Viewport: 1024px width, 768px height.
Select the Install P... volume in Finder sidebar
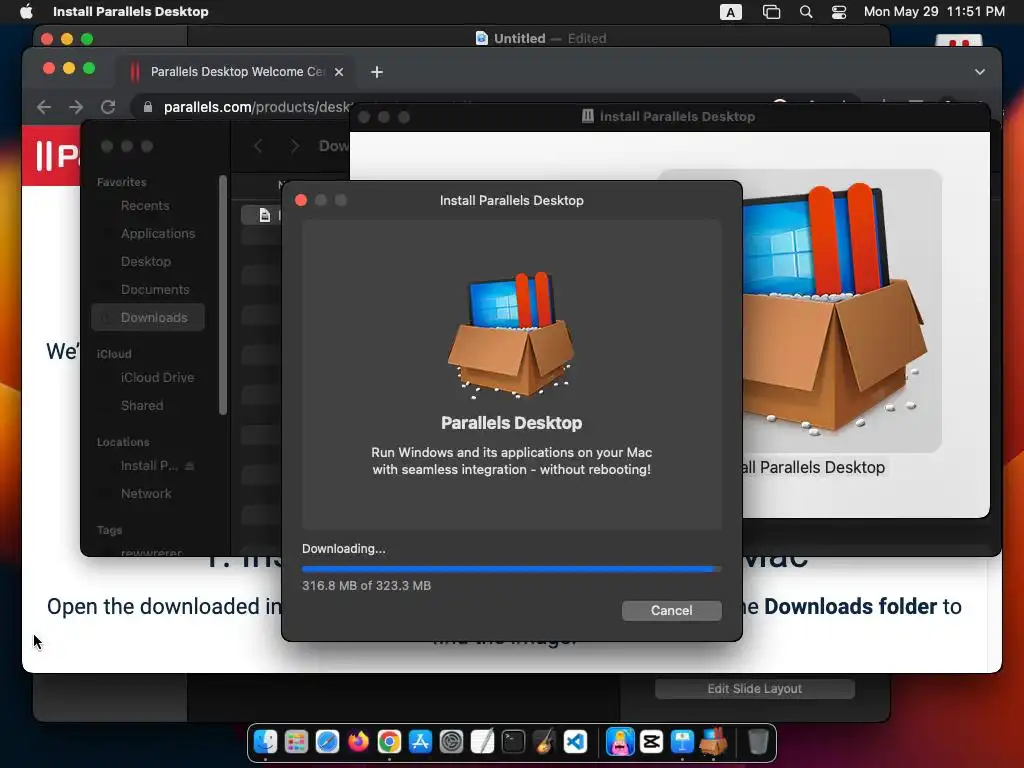(x=149, y=466)
